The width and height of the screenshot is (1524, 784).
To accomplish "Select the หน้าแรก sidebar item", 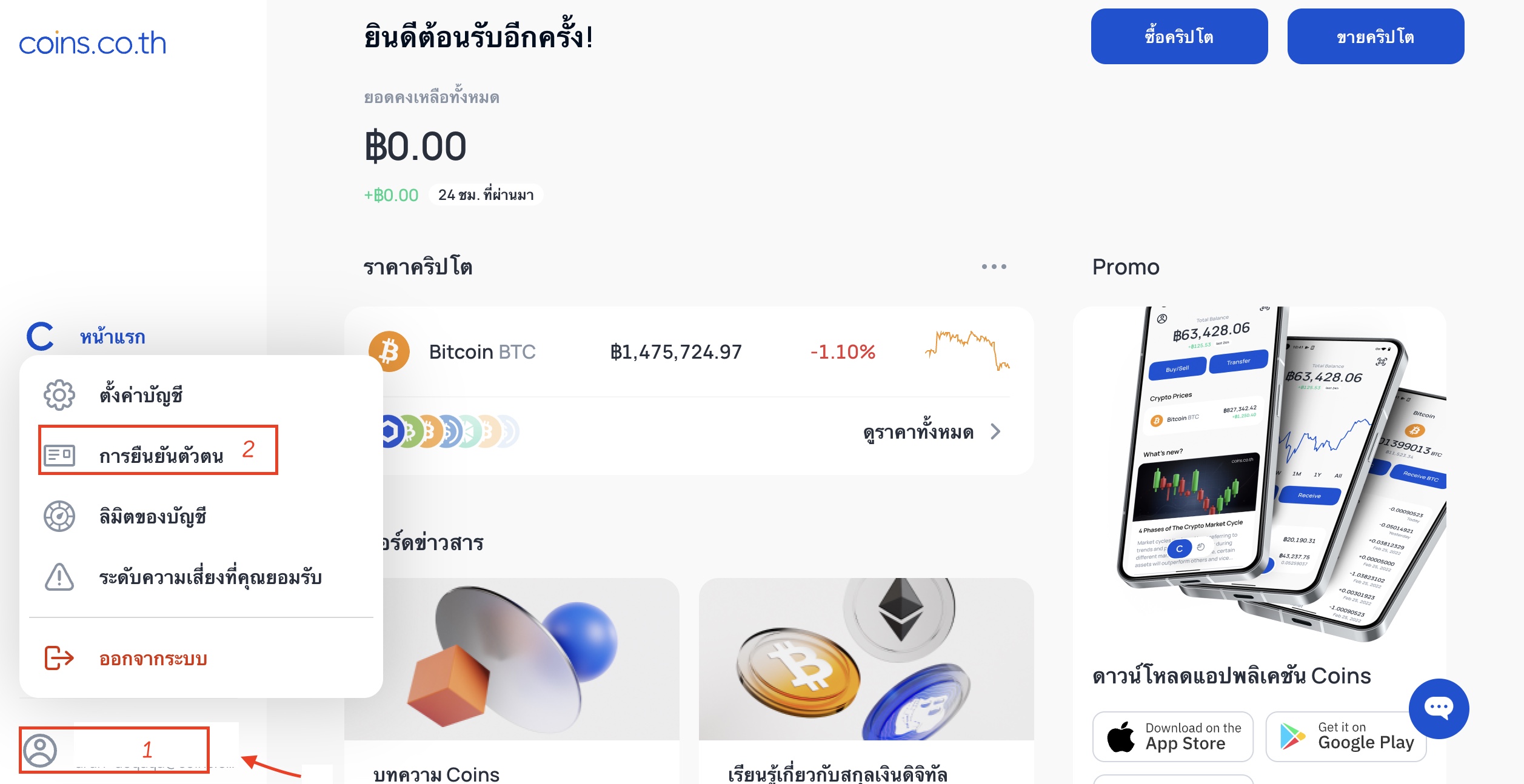I will (113, 337).
